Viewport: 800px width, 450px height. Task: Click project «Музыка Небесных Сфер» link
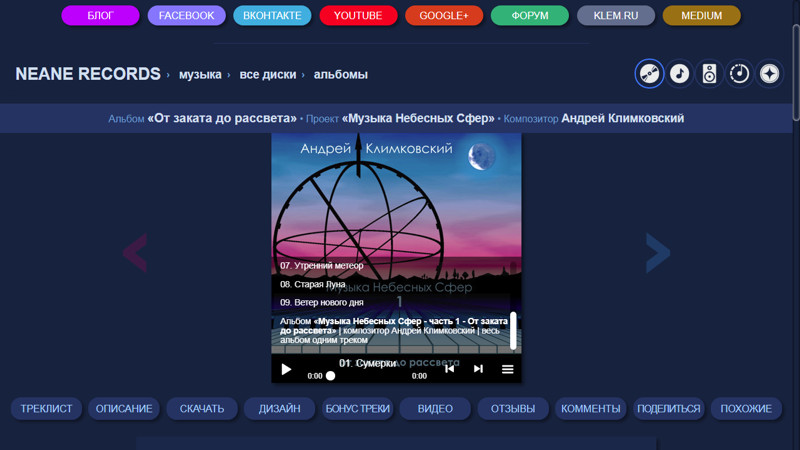coord(418,118)
